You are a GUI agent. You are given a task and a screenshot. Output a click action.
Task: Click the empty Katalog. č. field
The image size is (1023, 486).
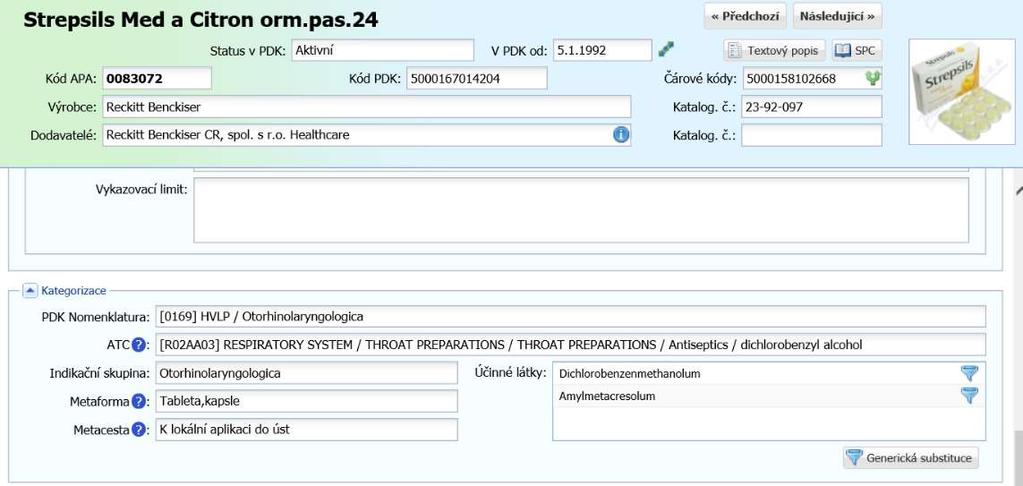click(x=812, y=135)
